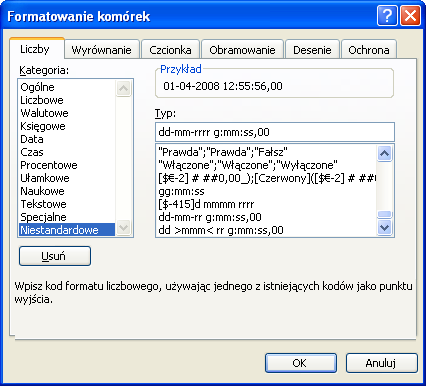
Task: Open the Czcionka tab
Action: pos(170,50)
